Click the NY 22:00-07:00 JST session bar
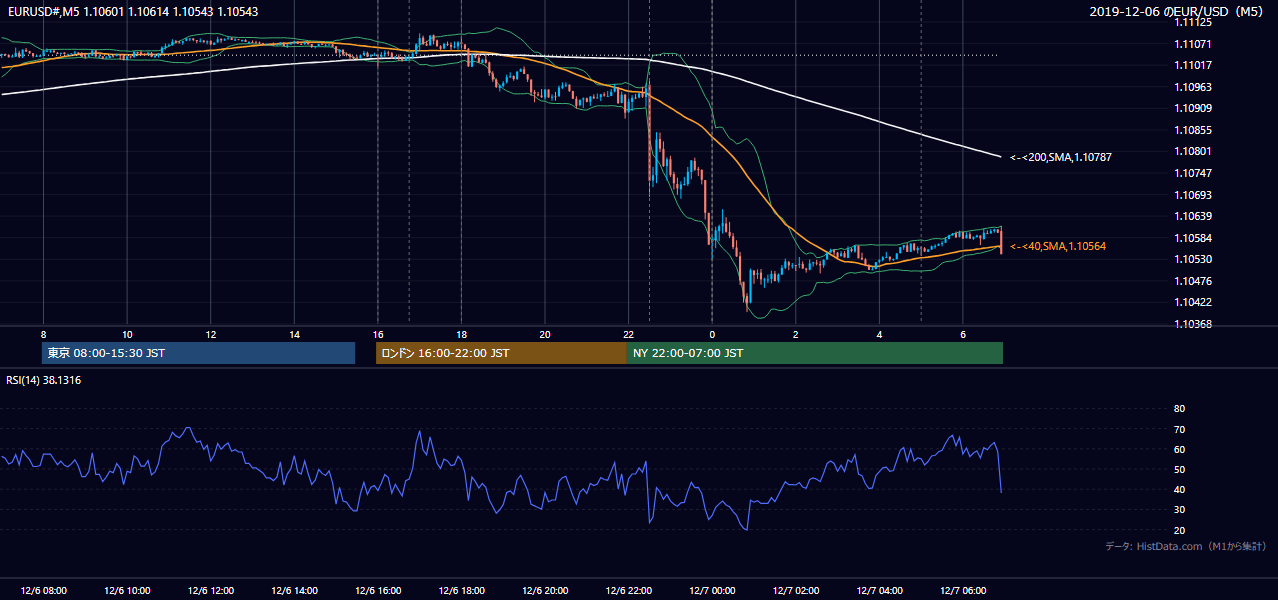 point(815,353)
